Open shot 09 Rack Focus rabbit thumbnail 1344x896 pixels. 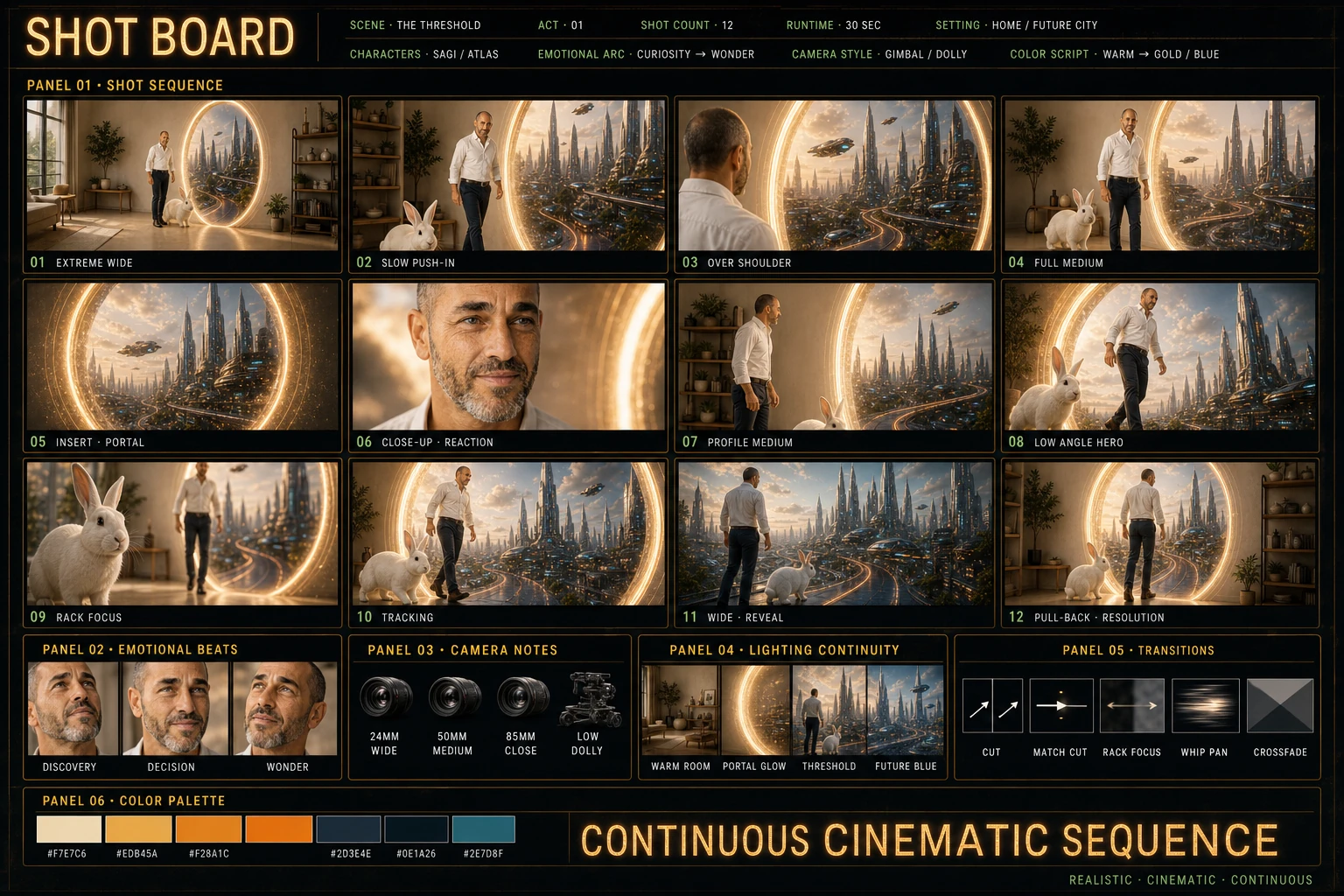click(182, 534)
